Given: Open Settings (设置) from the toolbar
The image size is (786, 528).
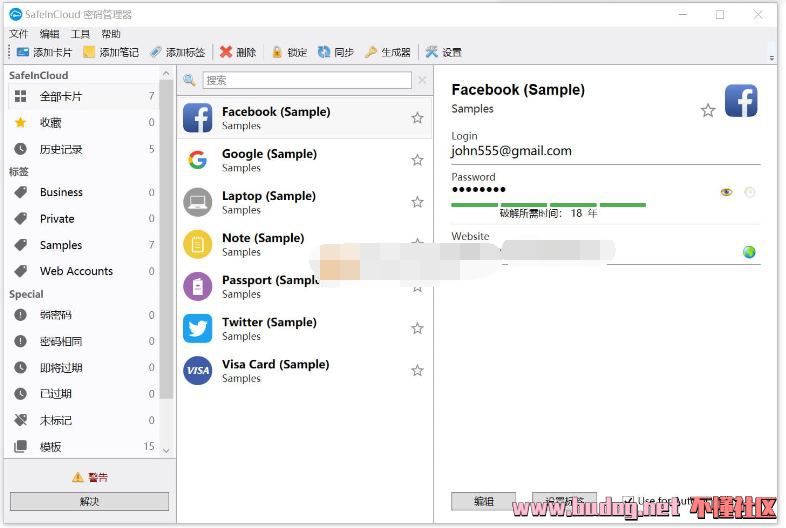Looking at the screenshot, I should click(444, 52).
